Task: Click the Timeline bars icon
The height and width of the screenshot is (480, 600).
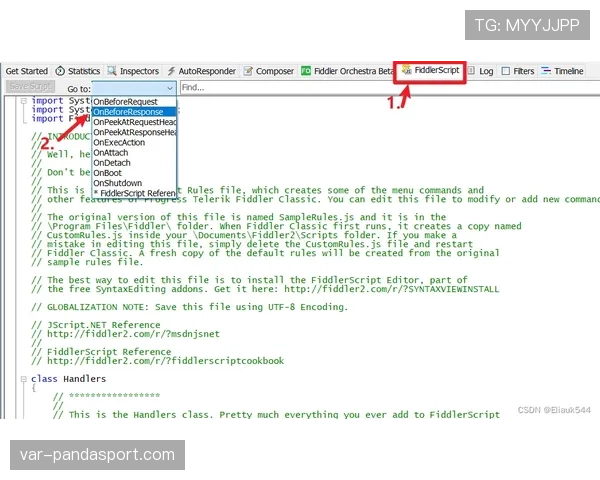Action: pyautogui.click(x=546, y=70)
